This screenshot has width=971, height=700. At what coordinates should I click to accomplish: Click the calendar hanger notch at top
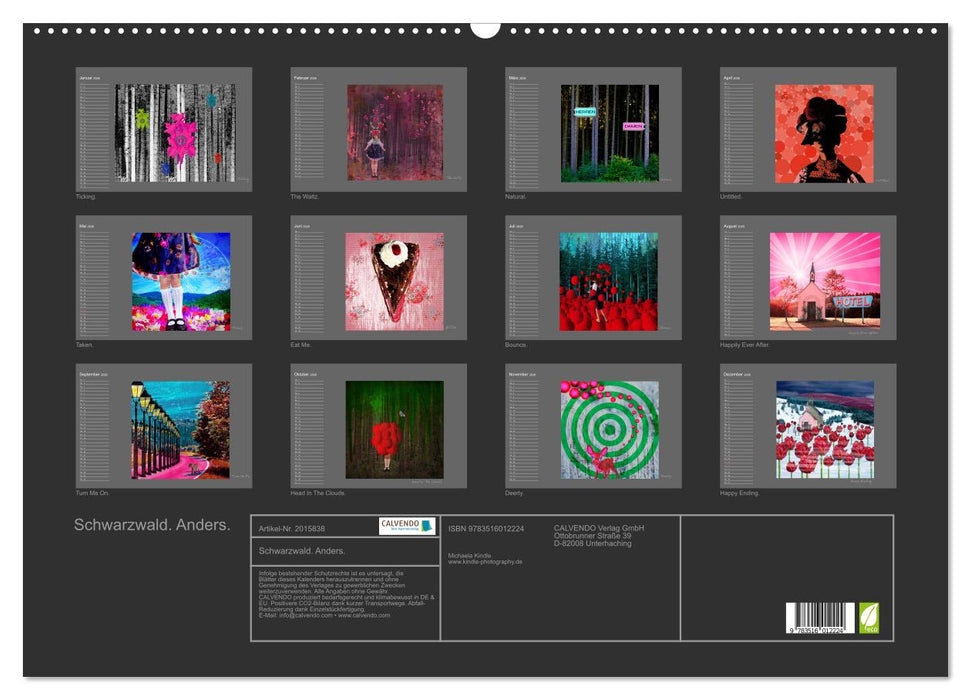pos(485,28)
